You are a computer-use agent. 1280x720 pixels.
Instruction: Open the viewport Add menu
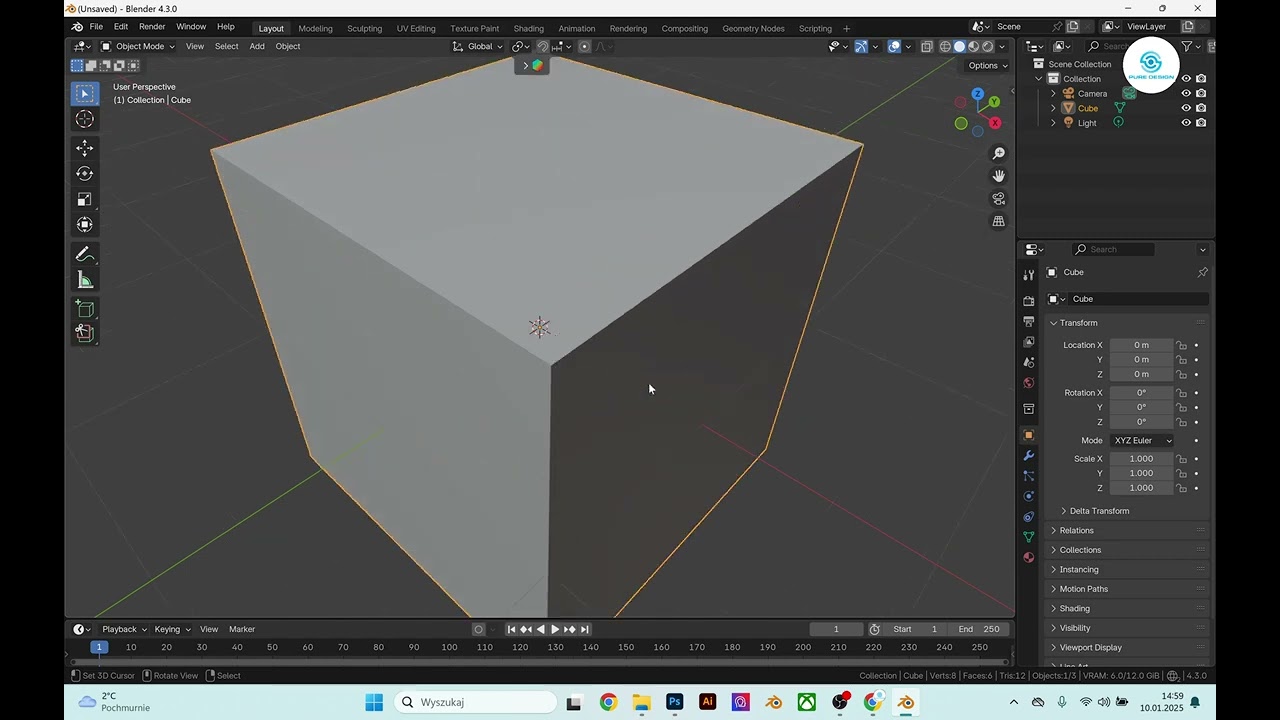257,46
